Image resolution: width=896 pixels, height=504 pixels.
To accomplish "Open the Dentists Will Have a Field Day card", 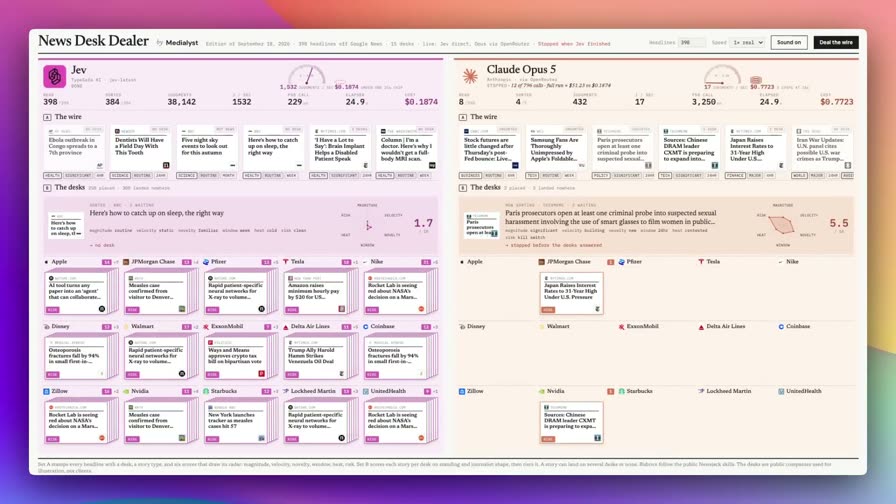I will click(141, 147).
